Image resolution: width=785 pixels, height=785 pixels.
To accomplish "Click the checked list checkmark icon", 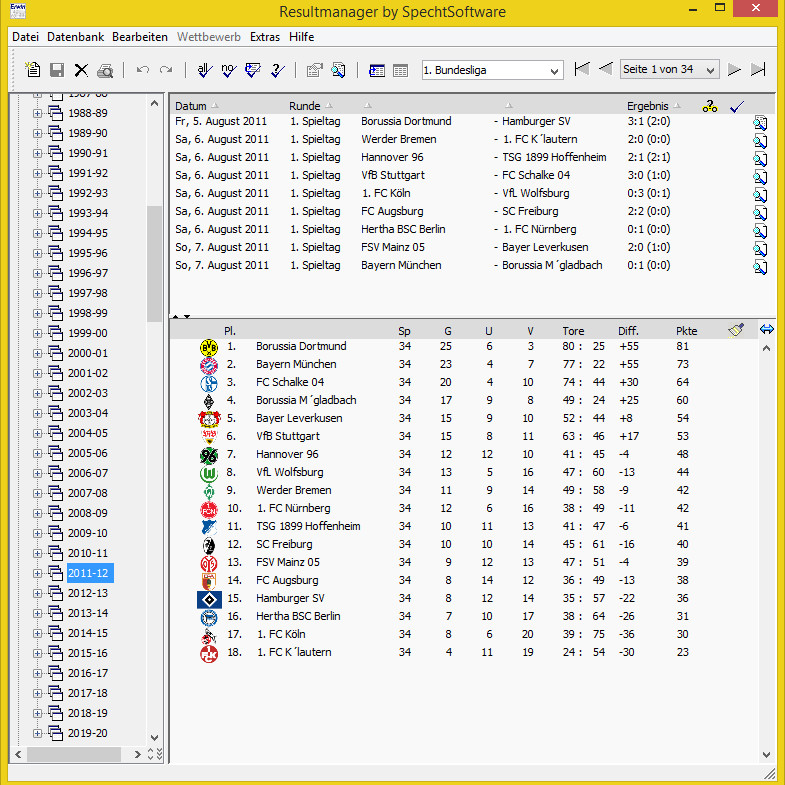I will click(252, 70).
